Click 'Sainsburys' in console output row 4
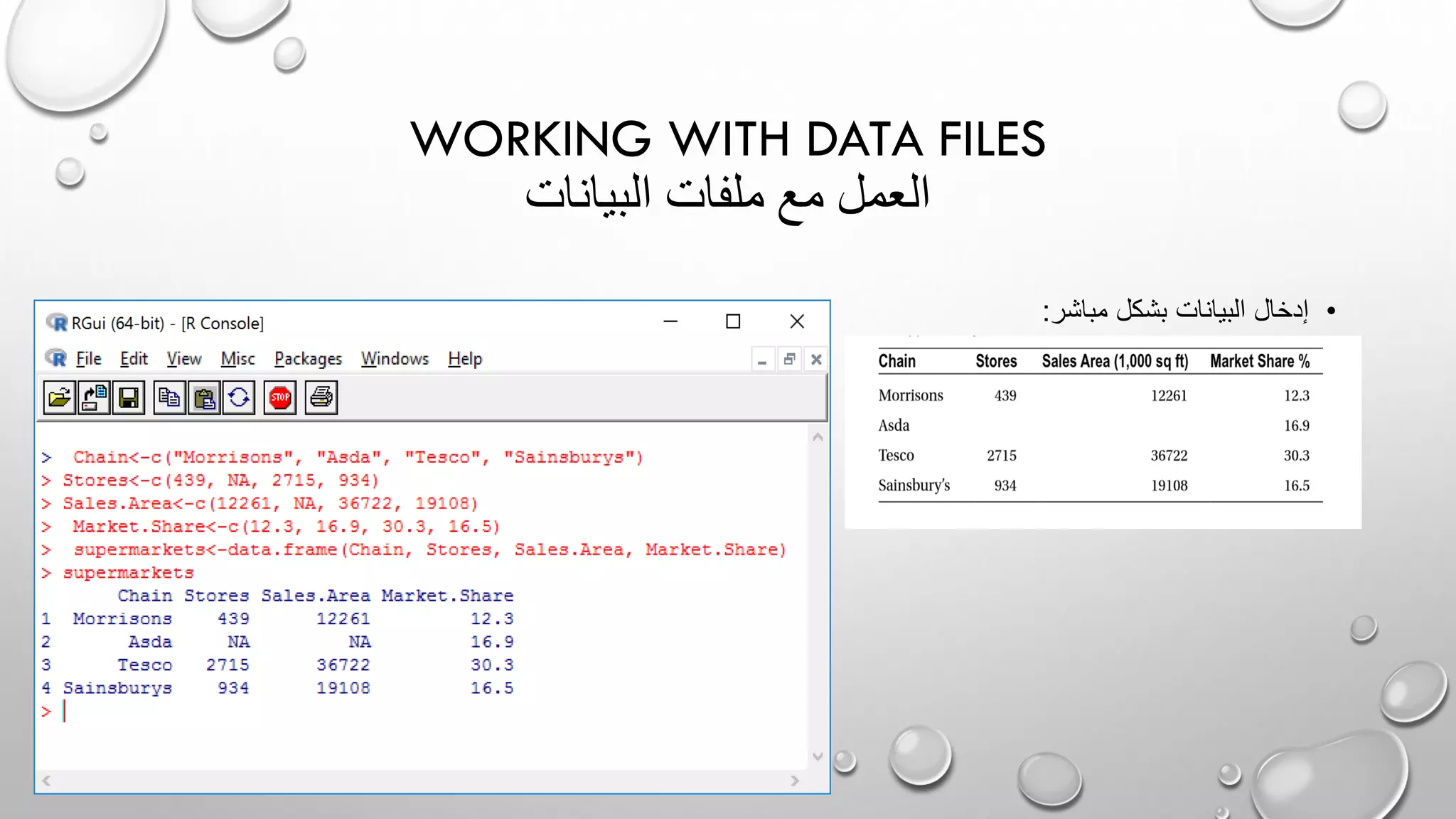This screenshot has height=819, width=1456. tap(117, 688)
